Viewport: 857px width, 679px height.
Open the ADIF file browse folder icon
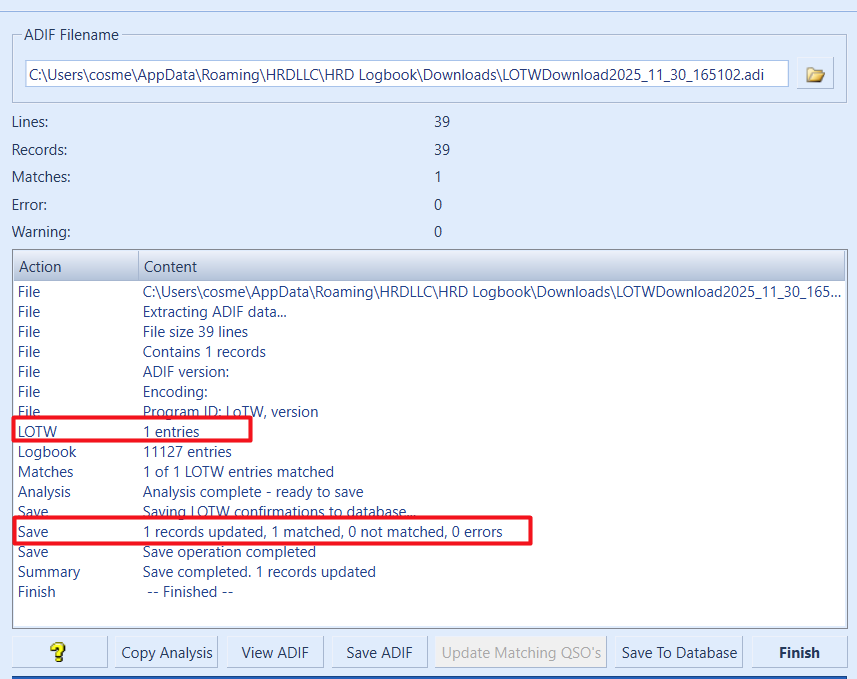coord(815,74)
